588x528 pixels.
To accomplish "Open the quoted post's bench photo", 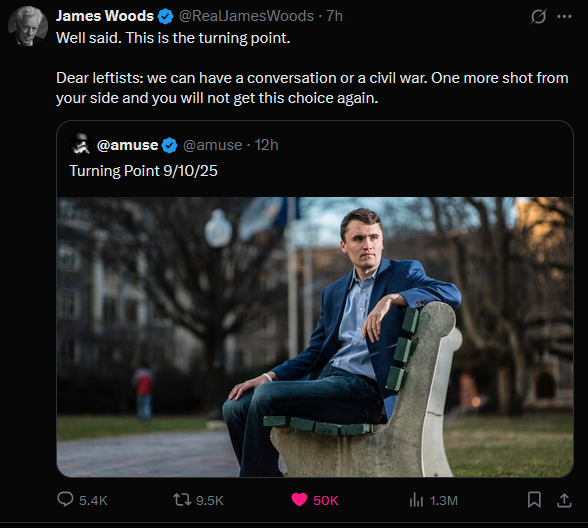I will click(x=315, y=337).
